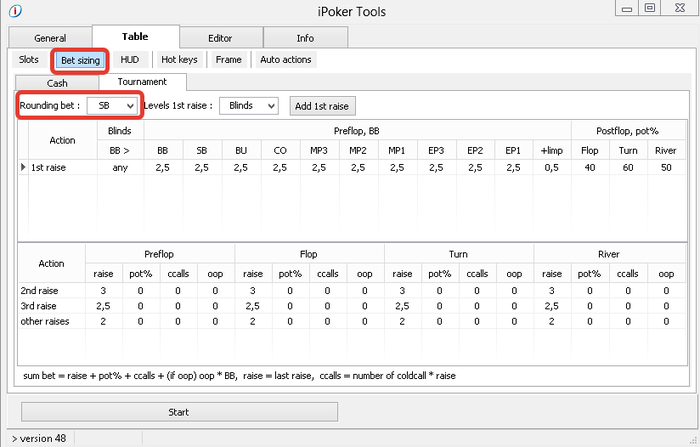Open the Auto actions section

[x=286, y=59]
